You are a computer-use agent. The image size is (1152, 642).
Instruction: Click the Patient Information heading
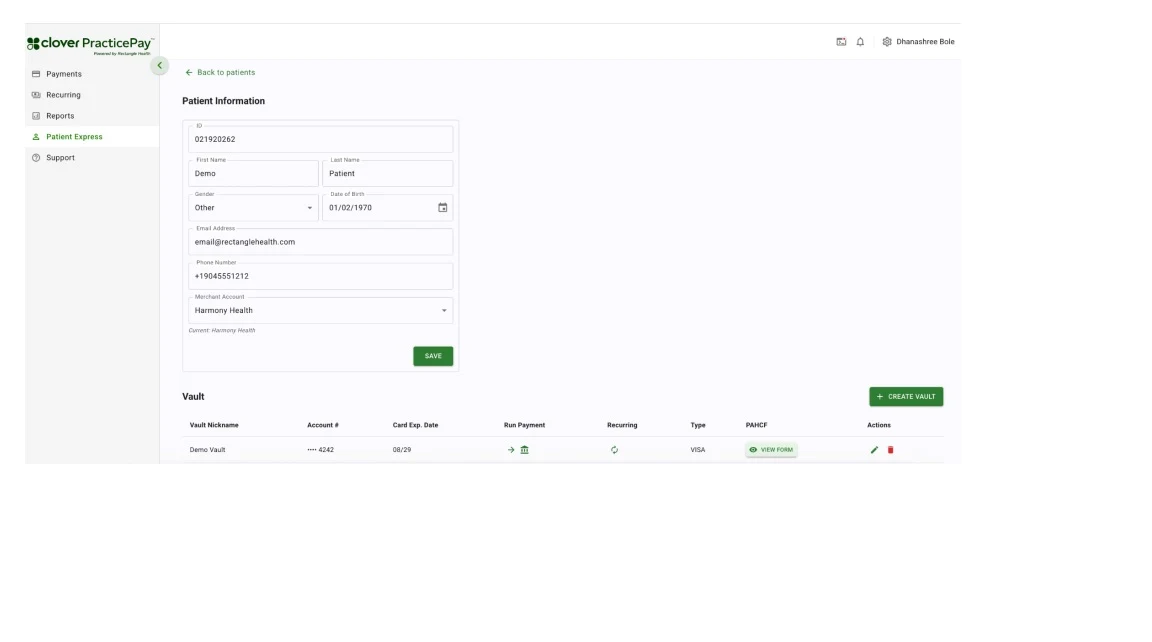point(223,101)
